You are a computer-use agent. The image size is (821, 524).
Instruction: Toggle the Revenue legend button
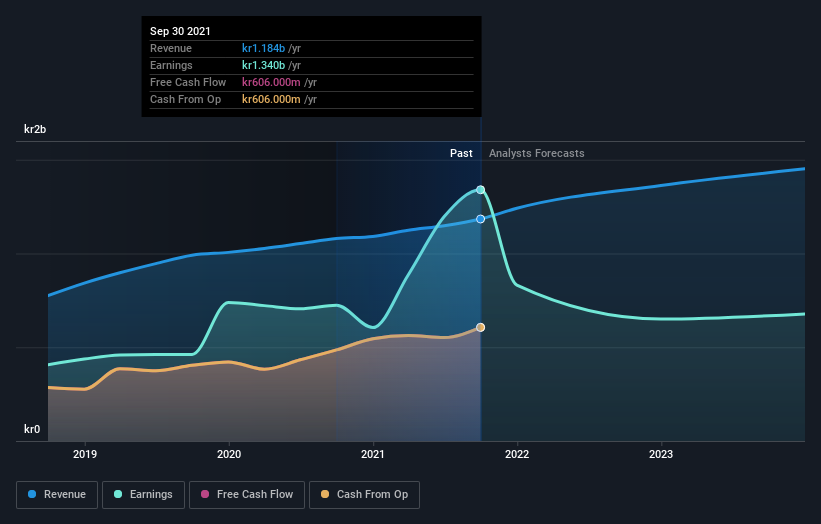(x=57, y=495)
